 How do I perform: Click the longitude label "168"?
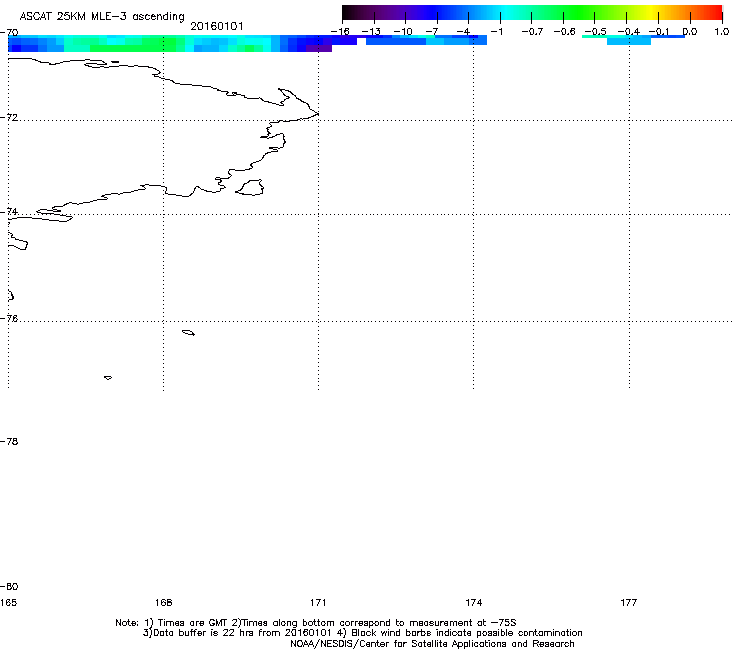(x=163, y=602)
